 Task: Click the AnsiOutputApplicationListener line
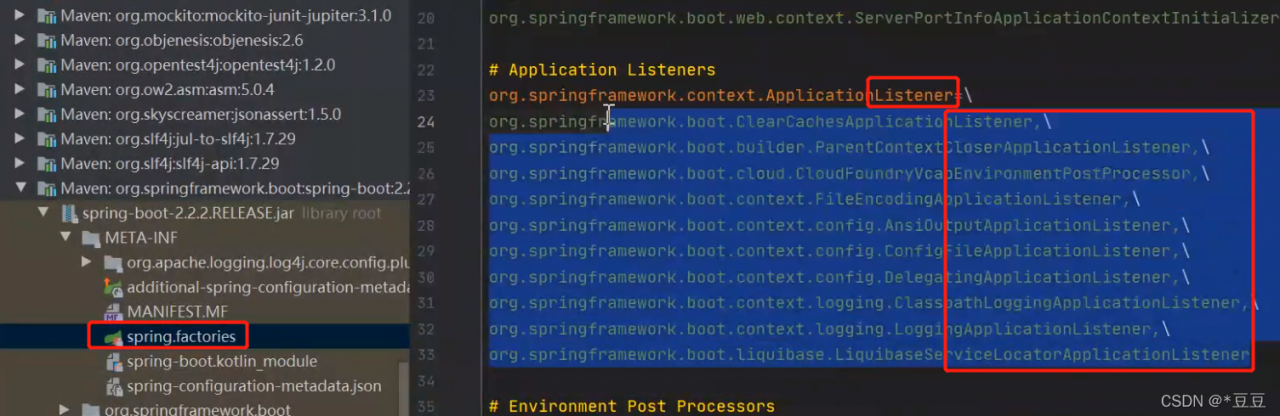click(x=839, y=226)
